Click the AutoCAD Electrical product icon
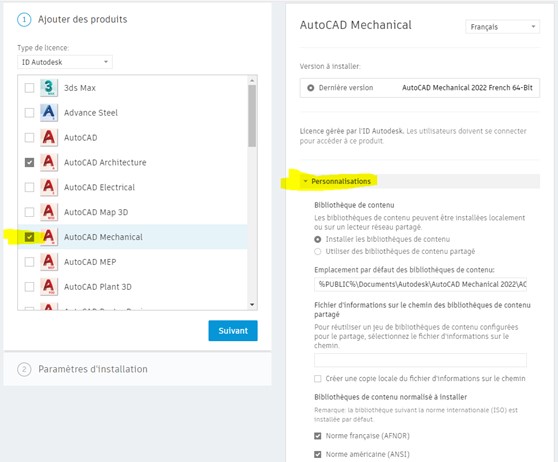 coord(49,187)
